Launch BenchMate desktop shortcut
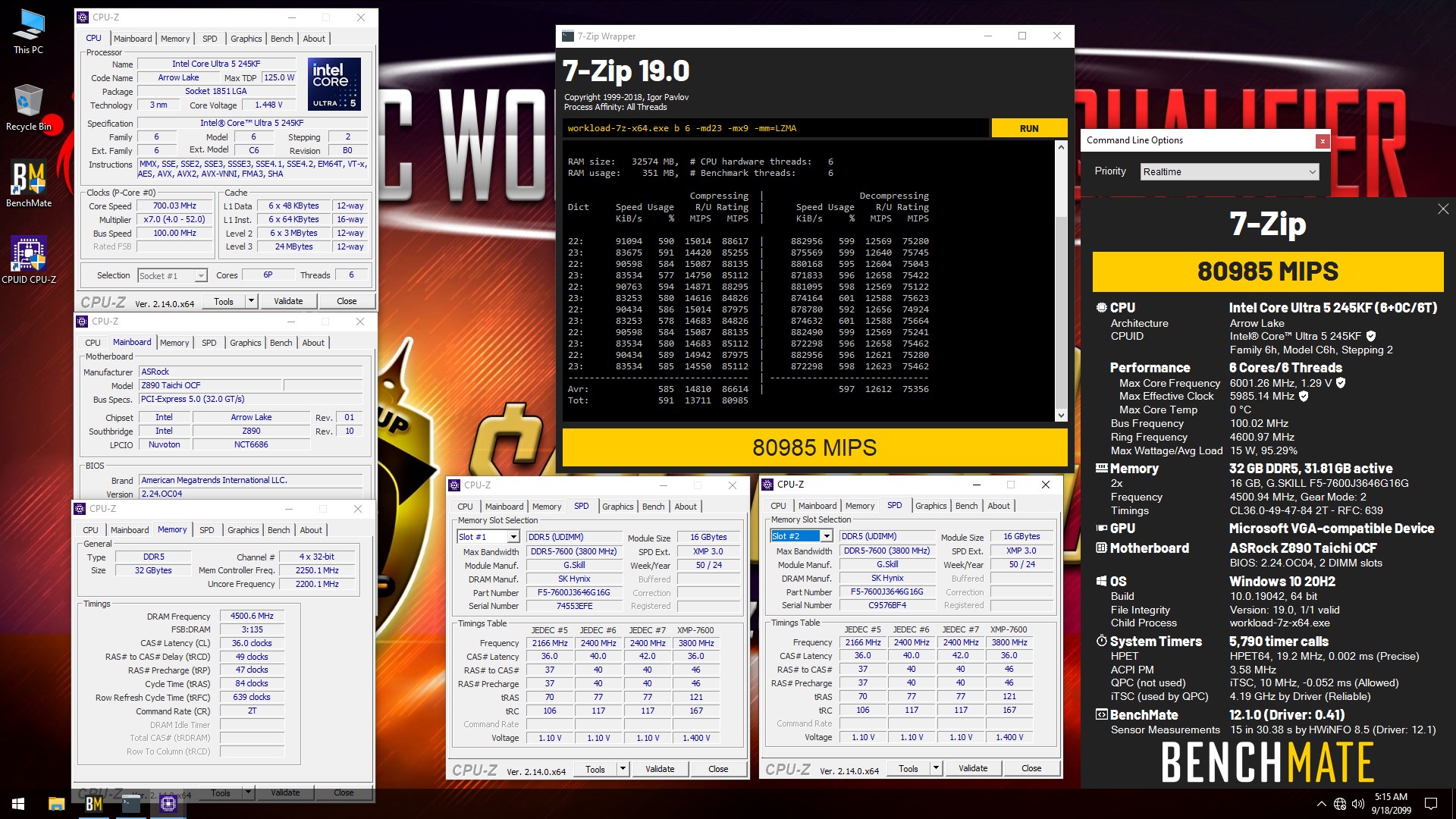 (28, 184)
